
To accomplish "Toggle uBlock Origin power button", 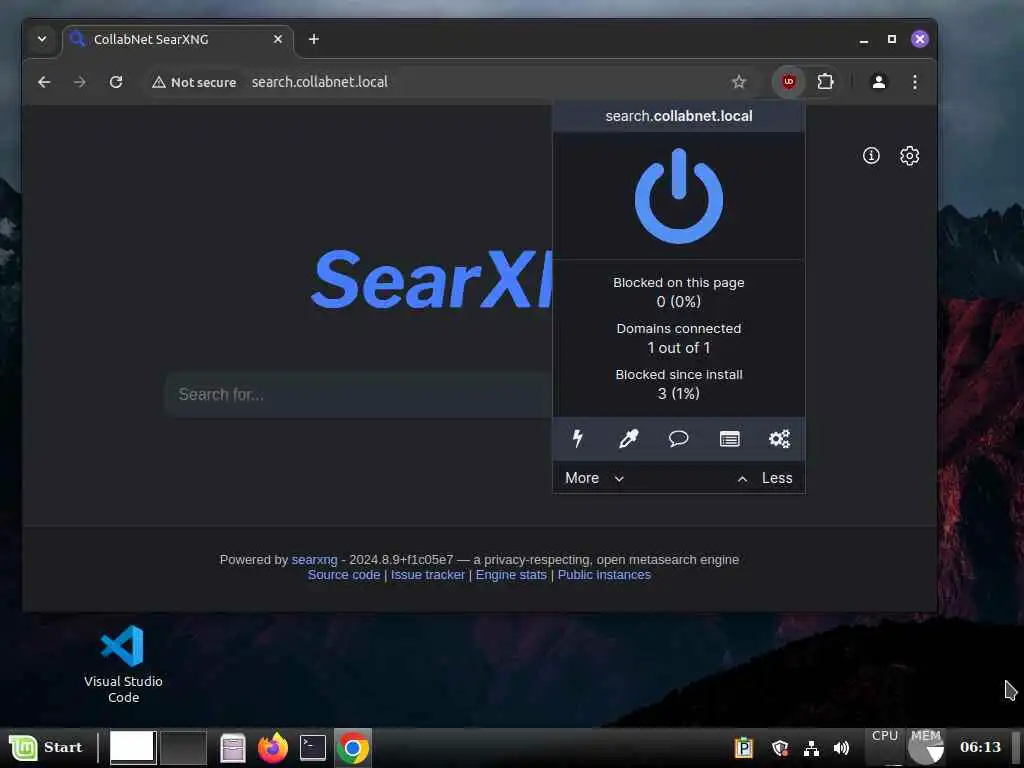I will [x=679, y=196].
